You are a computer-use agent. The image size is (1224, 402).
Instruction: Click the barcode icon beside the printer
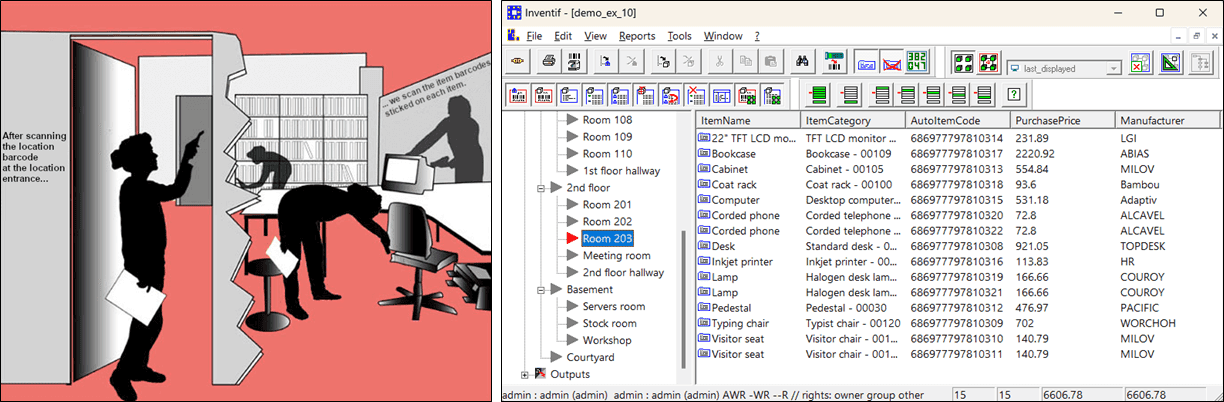coord(574,62)
